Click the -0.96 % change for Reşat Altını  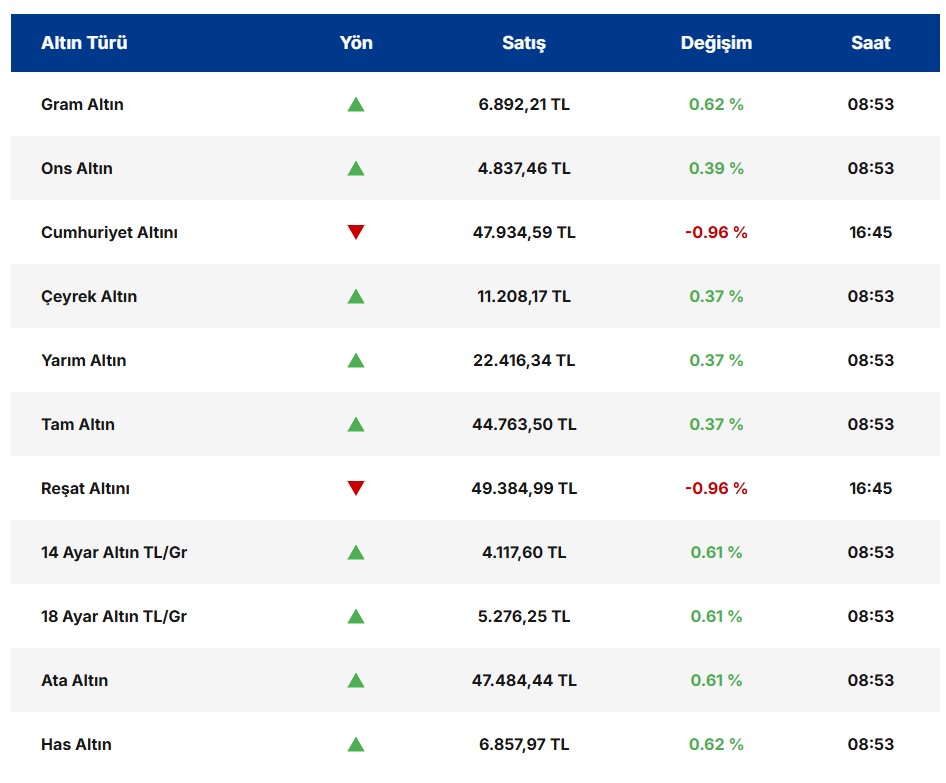[716, 488]
